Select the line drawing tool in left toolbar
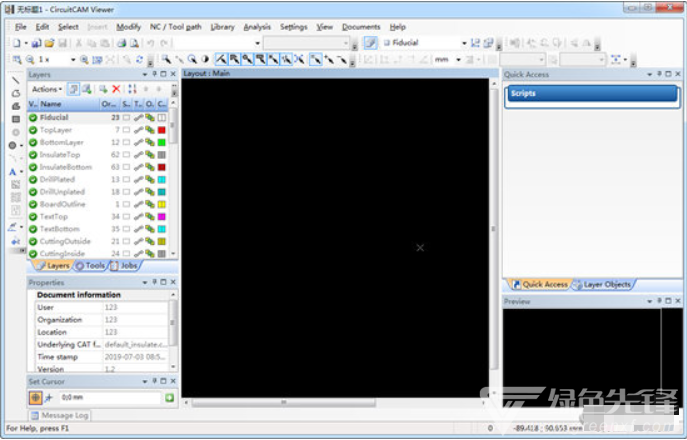 coord(15,79)
